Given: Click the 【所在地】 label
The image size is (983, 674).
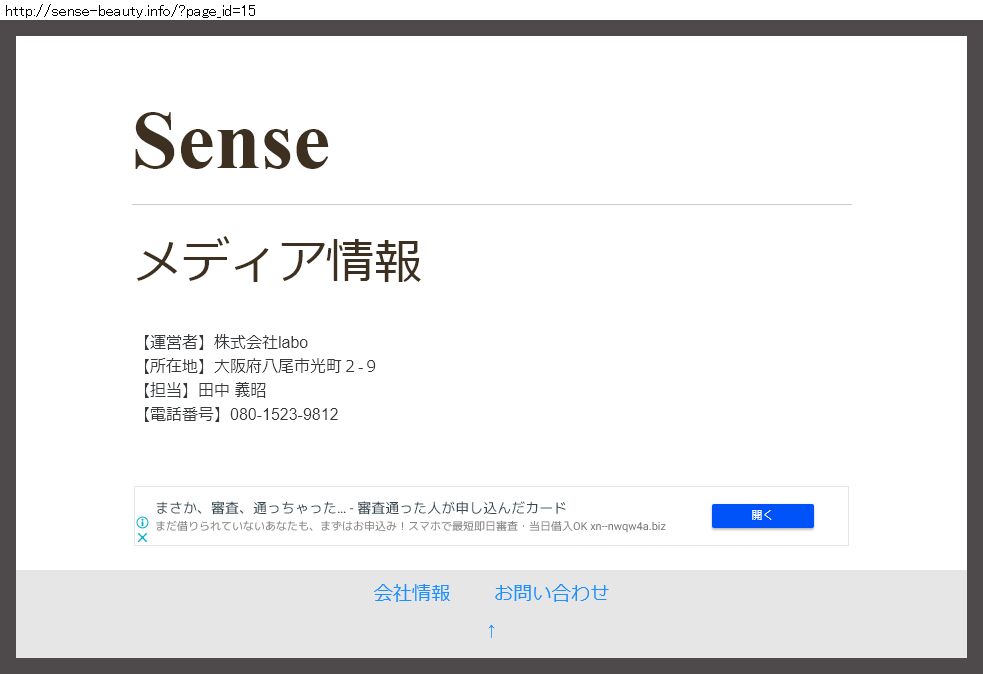Looking at the screenshot, I should click(x=173, y=366).
